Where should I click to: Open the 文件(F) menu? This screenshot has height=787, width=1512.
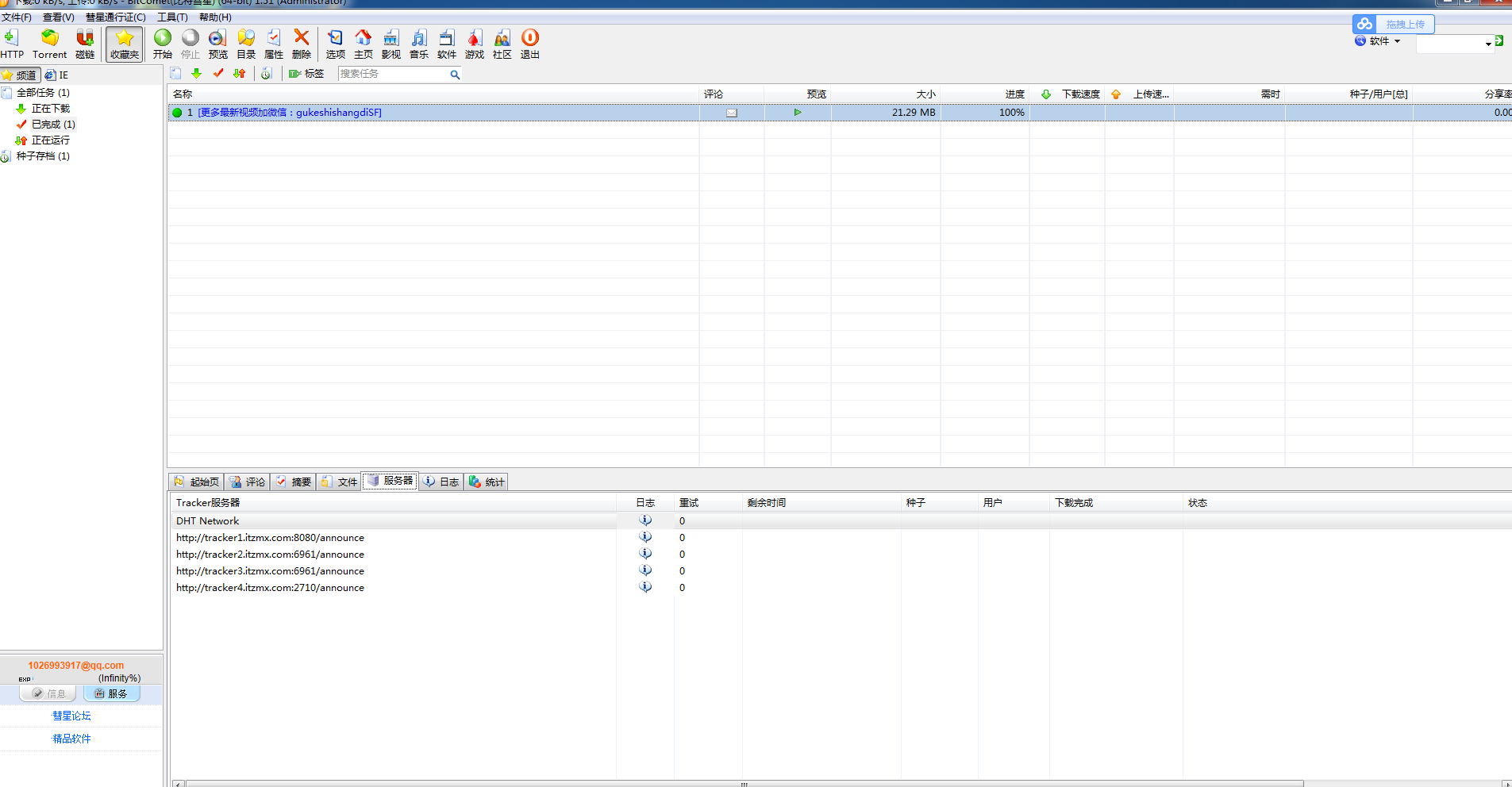[17, 17]
